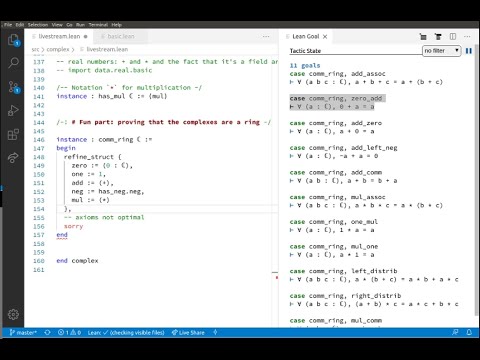Click the master branch in status bar
The image size is (480, 360).
23,332
